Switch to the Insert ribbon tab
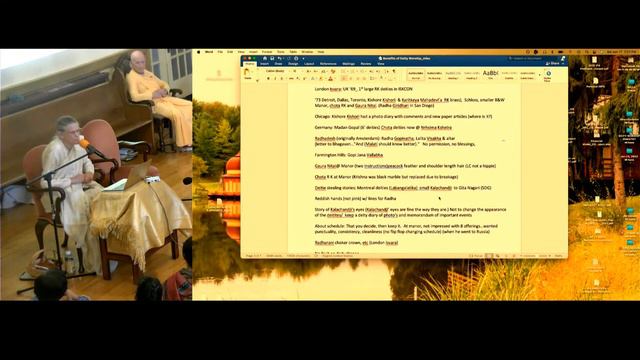The height and width of the screenshot is (360, 640). click(x=264, y=64)
